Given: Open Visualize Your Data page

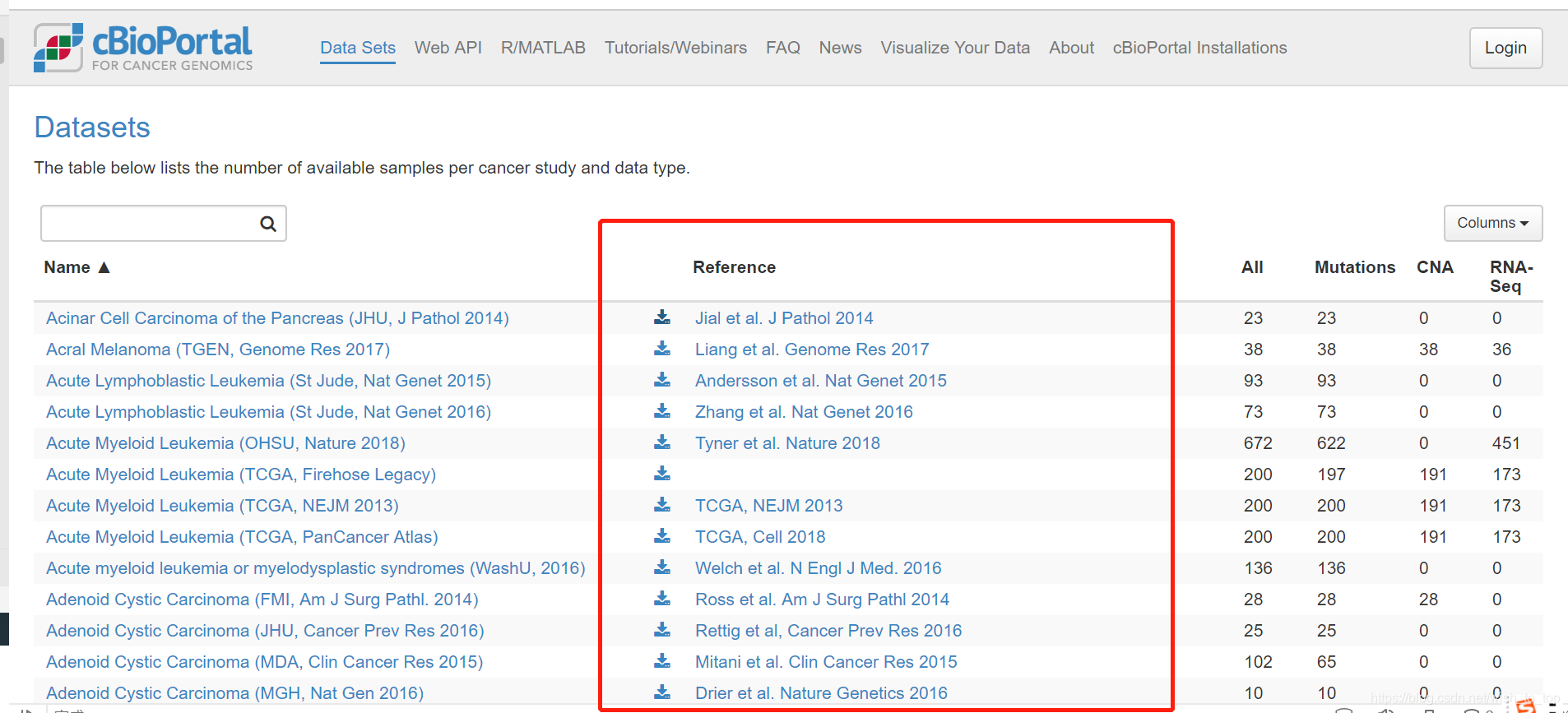Looking at the screenshot, I should [955, 48].
